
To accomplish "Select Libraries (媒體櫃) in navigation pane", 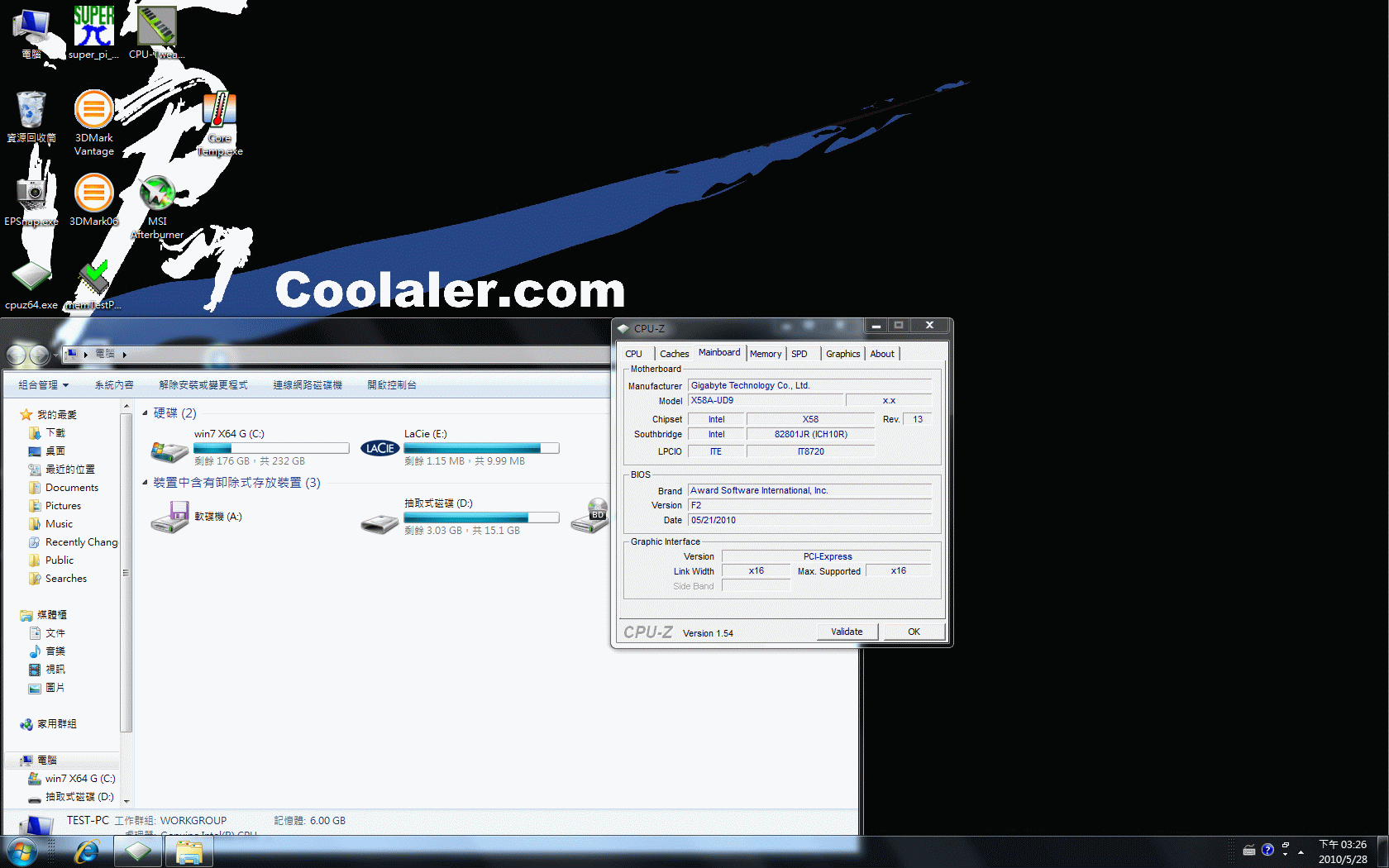I will coord(44,615).
